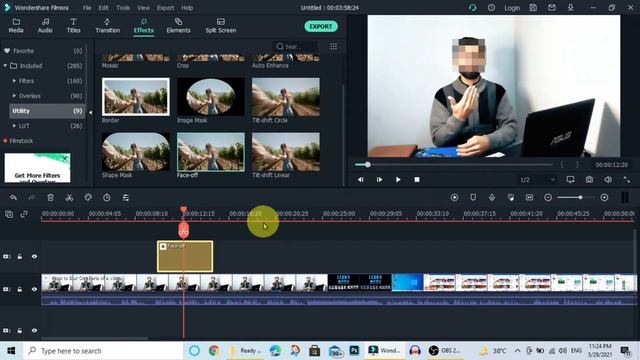Click the add track icon
This screenshot has width=640, height=360.
click(9, 214)
